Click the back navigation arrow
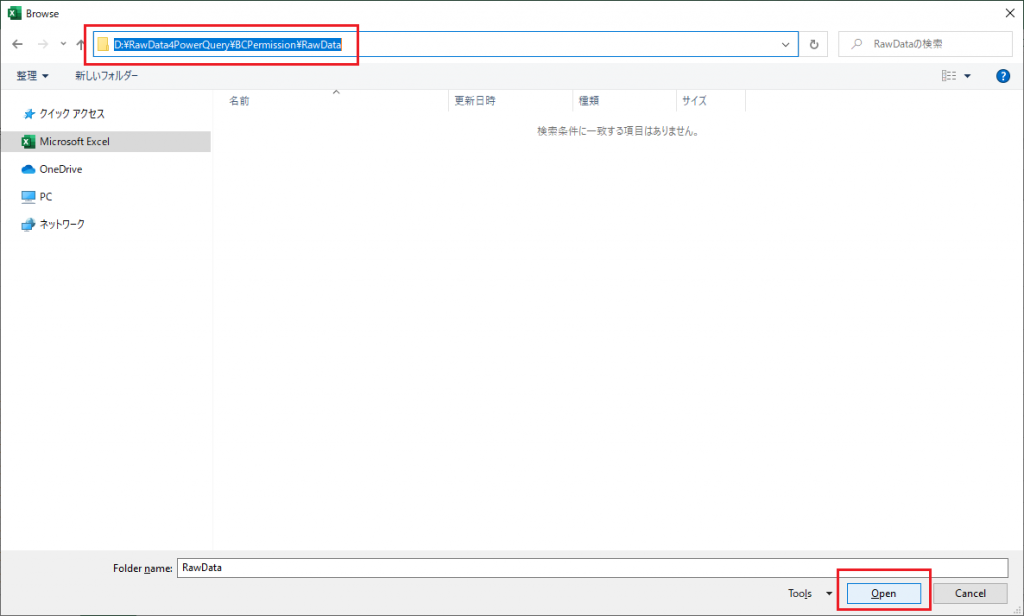1024x616 pixels. point(17,44)
